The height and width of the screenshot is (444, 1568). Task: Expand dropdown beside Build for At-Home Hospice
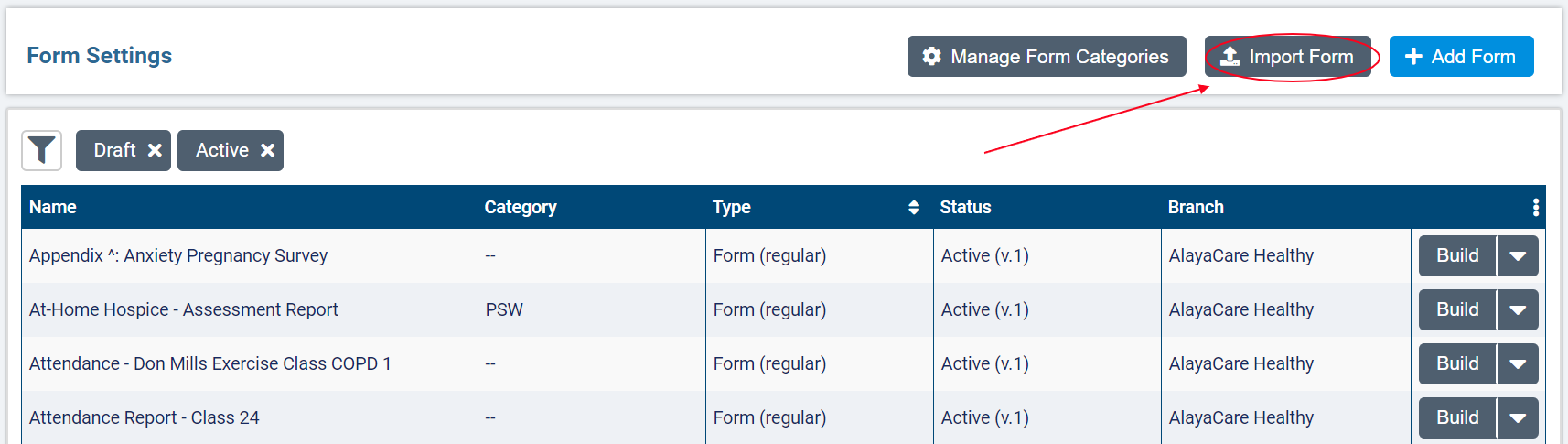pos(1518,310)
